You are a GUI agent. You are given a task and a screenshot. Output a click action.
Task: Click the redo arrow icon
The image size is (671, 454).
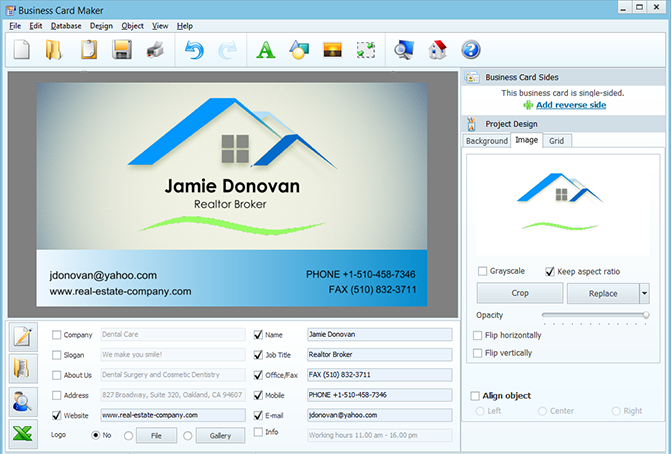[227, 50]
